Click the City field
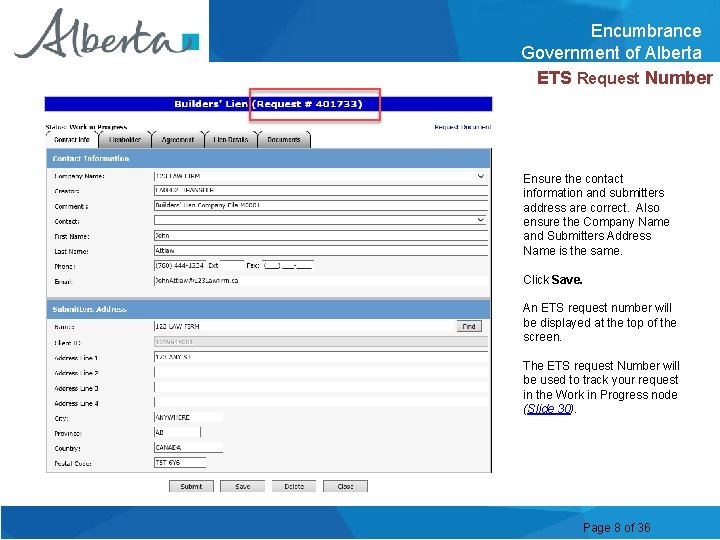 188,417
